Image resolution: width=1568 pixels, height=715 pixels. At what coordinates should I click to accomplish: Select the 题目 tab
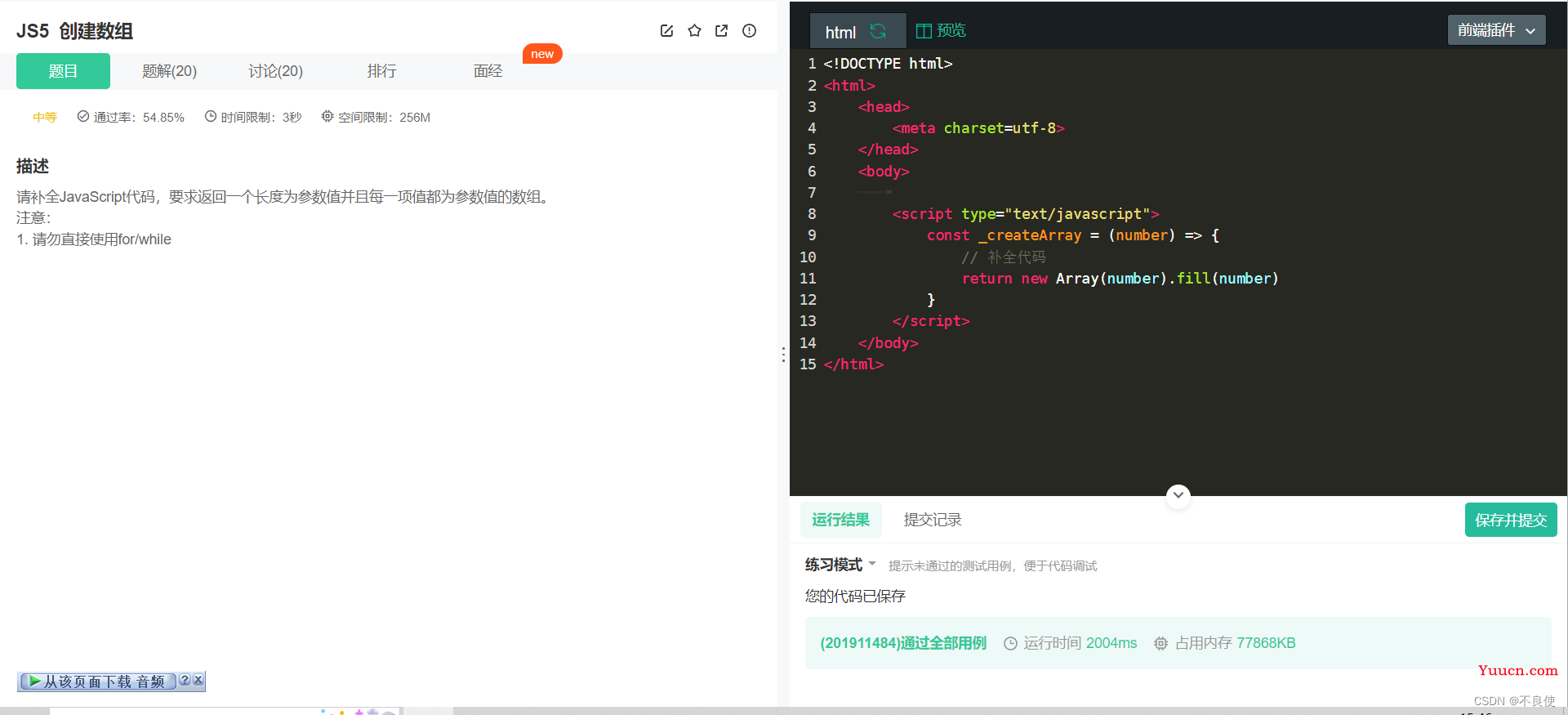tap(63, 71)
